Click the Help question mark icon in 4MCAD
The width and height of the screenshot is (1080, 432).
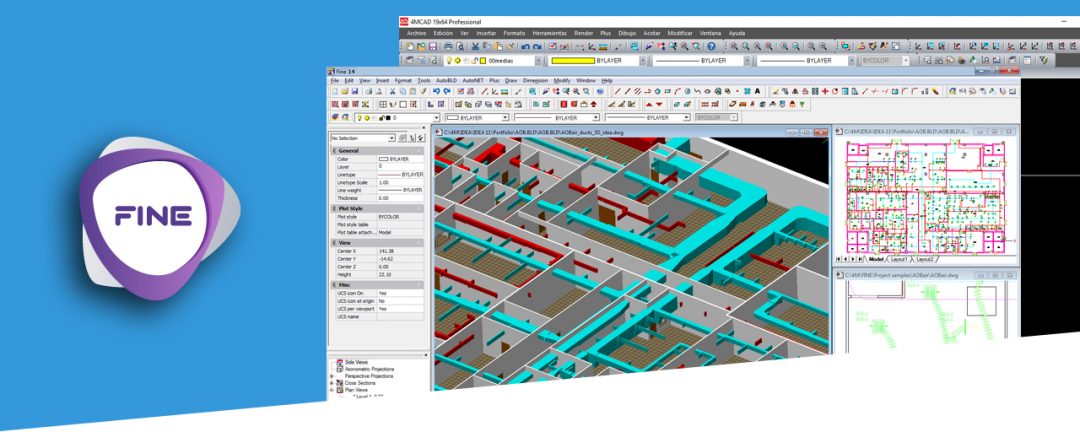tap(711, 46)
